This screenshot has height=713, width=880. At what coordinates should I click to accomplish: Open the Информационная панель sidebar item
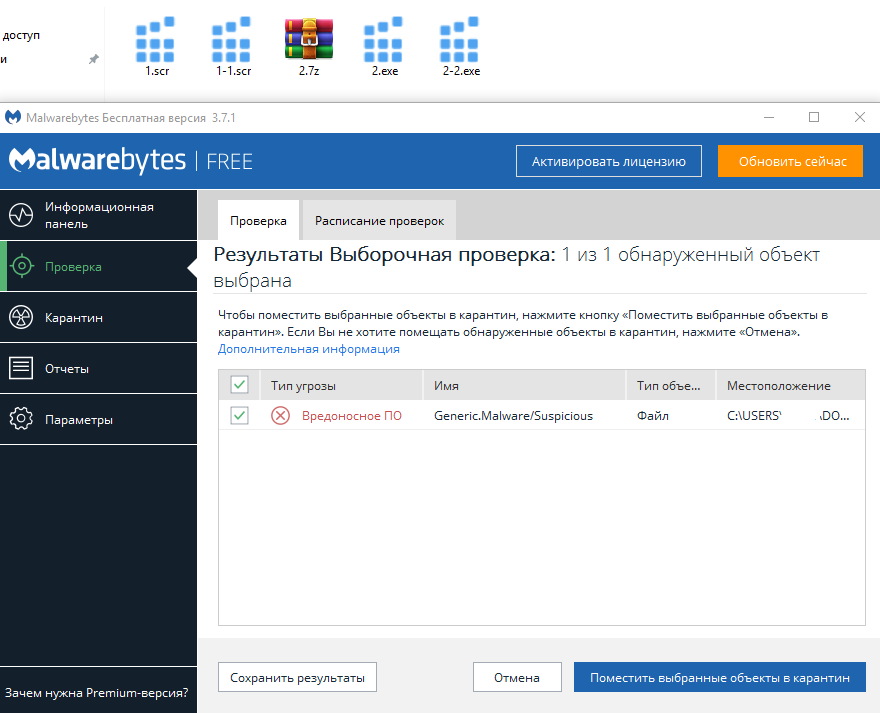tap(98, 215)
